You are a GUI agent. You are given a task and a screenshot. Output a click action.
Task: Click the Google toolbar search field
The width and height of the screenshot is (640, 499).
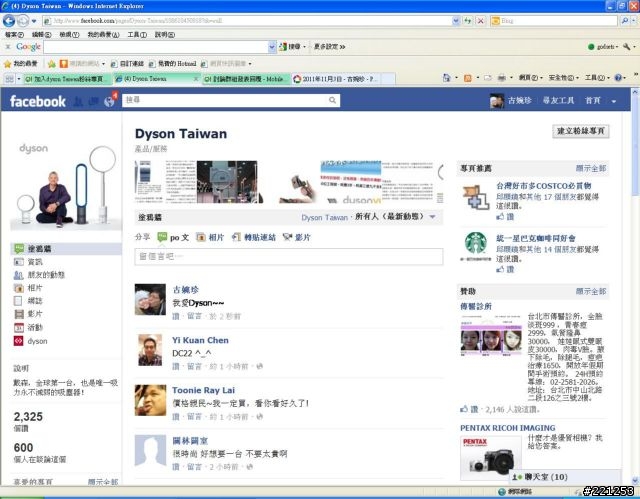pyautogui.click(x=156, y=47)
